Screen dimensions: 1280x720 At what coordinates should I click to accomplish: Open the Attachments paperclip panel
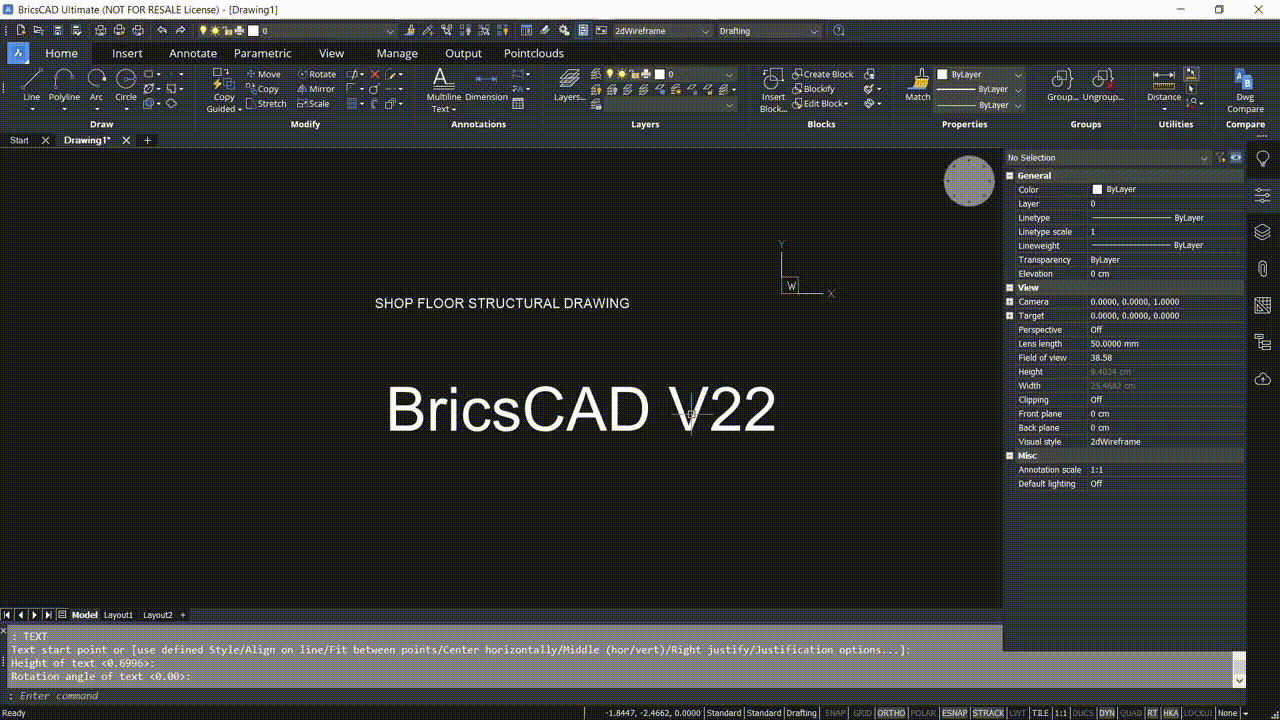coord(1263,269)
